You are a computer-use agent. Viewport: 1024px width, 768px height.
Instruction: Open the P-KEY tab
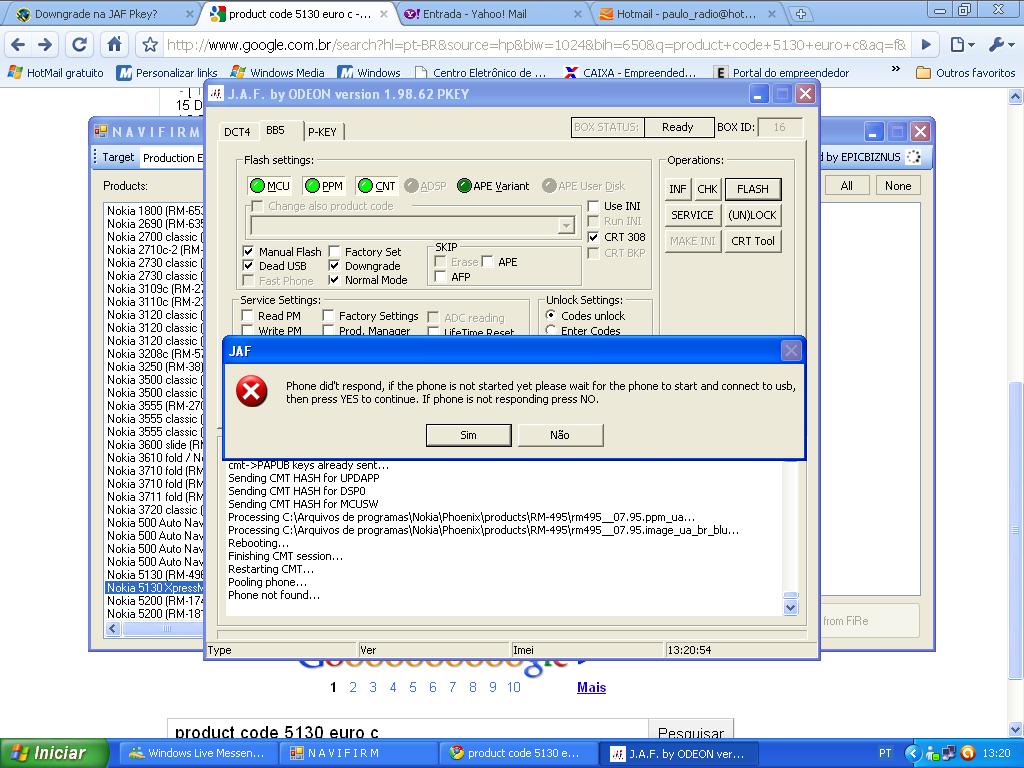(322, 132)
